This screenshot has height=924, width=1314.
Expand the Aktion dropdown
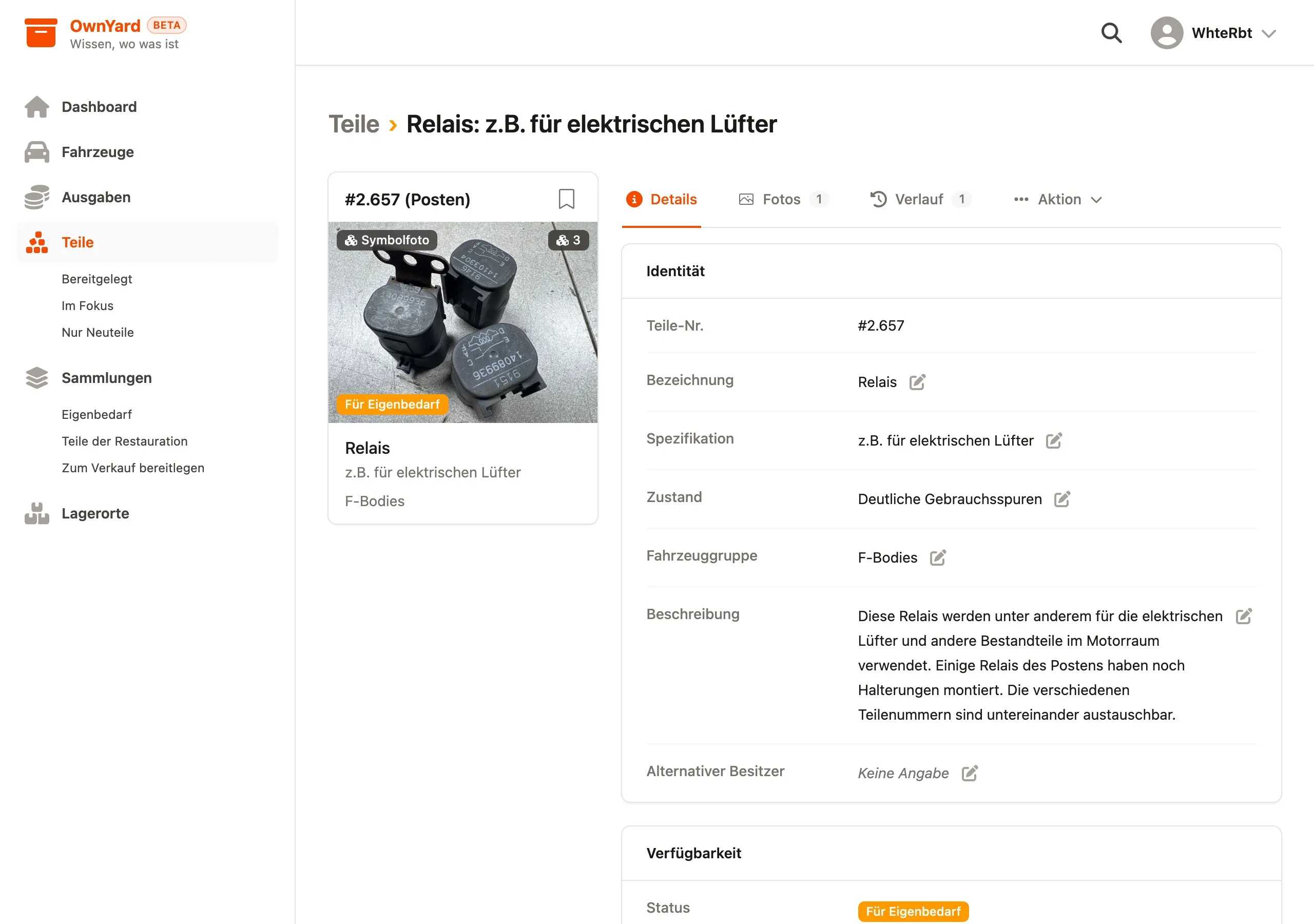pyautogui.click(x=1057, y=199)
